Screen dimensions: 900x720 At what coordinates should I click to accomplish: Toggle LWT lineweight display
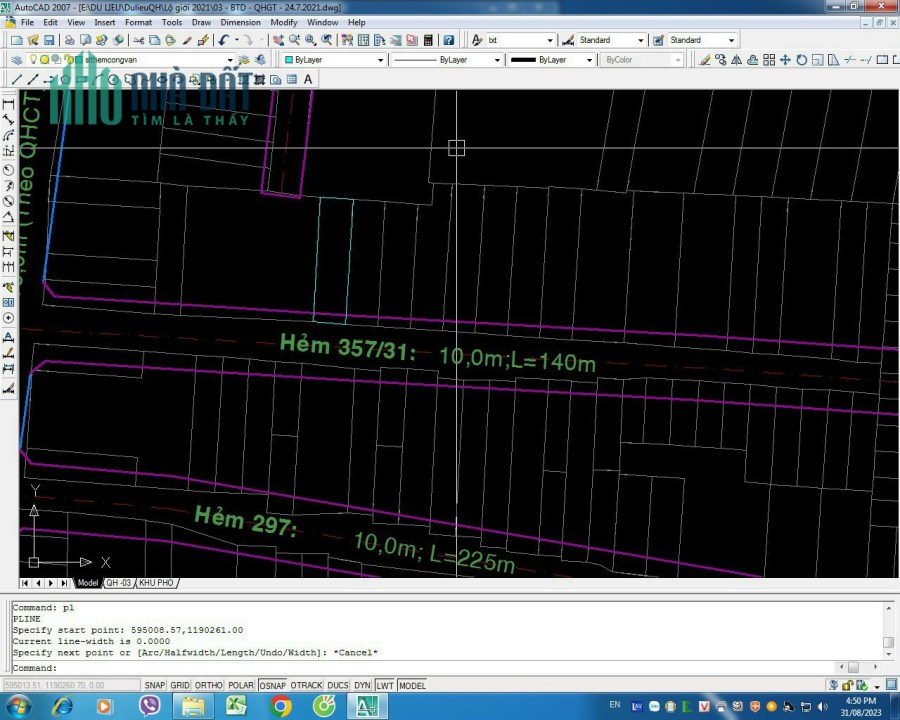385,685
